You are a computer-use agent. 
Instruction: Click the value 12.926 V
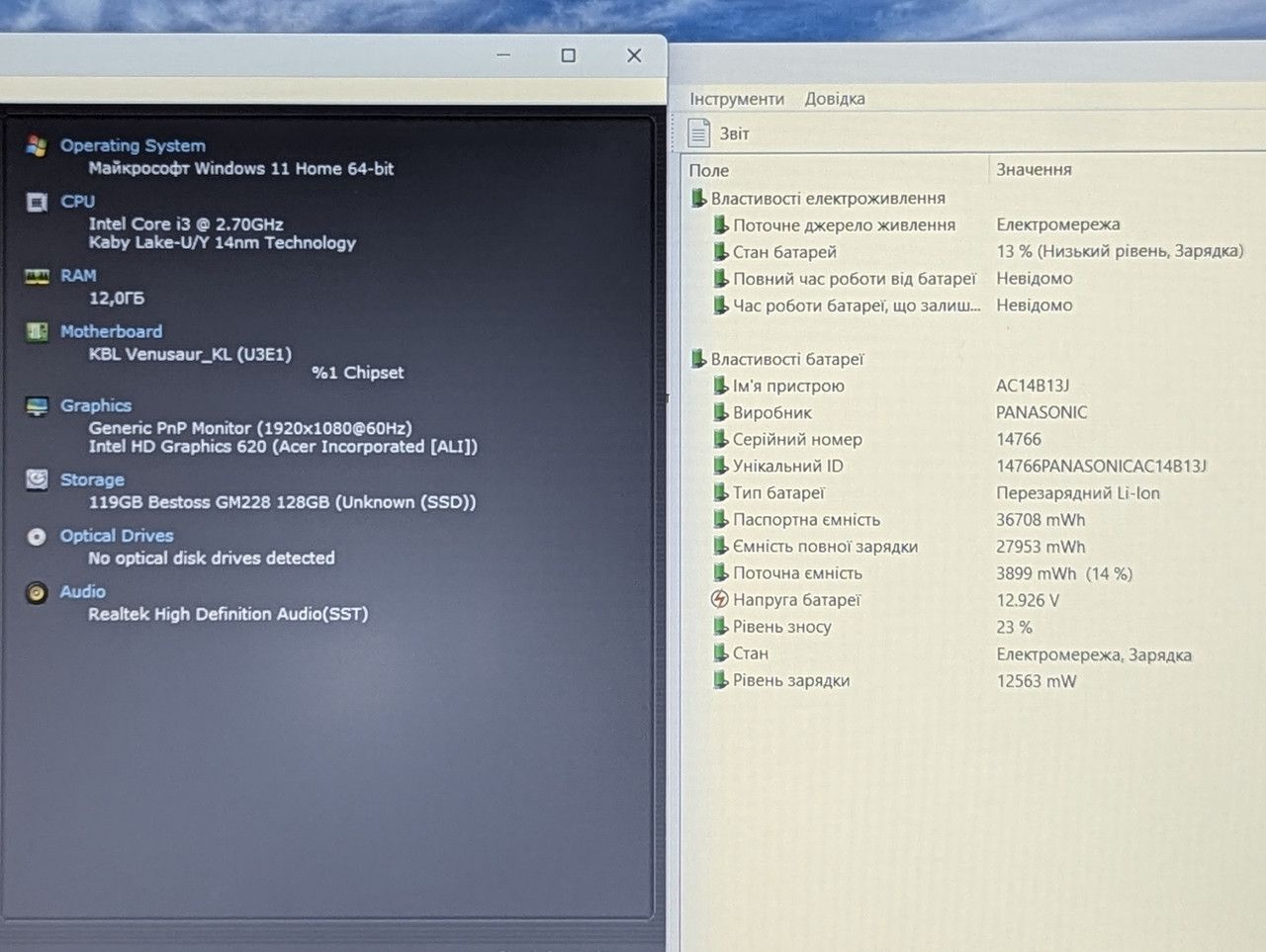point(1028,600)
